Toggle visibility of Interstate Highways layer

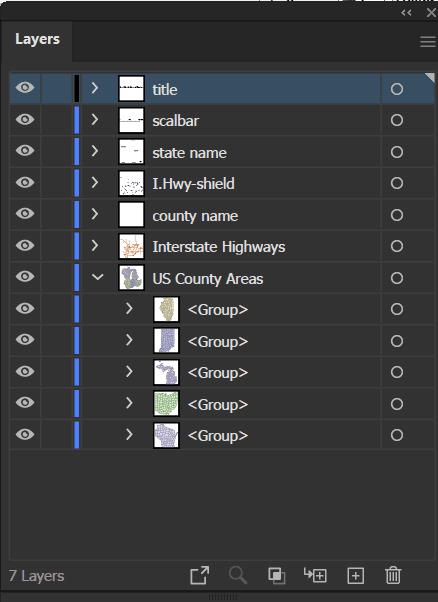coord(25,246)
